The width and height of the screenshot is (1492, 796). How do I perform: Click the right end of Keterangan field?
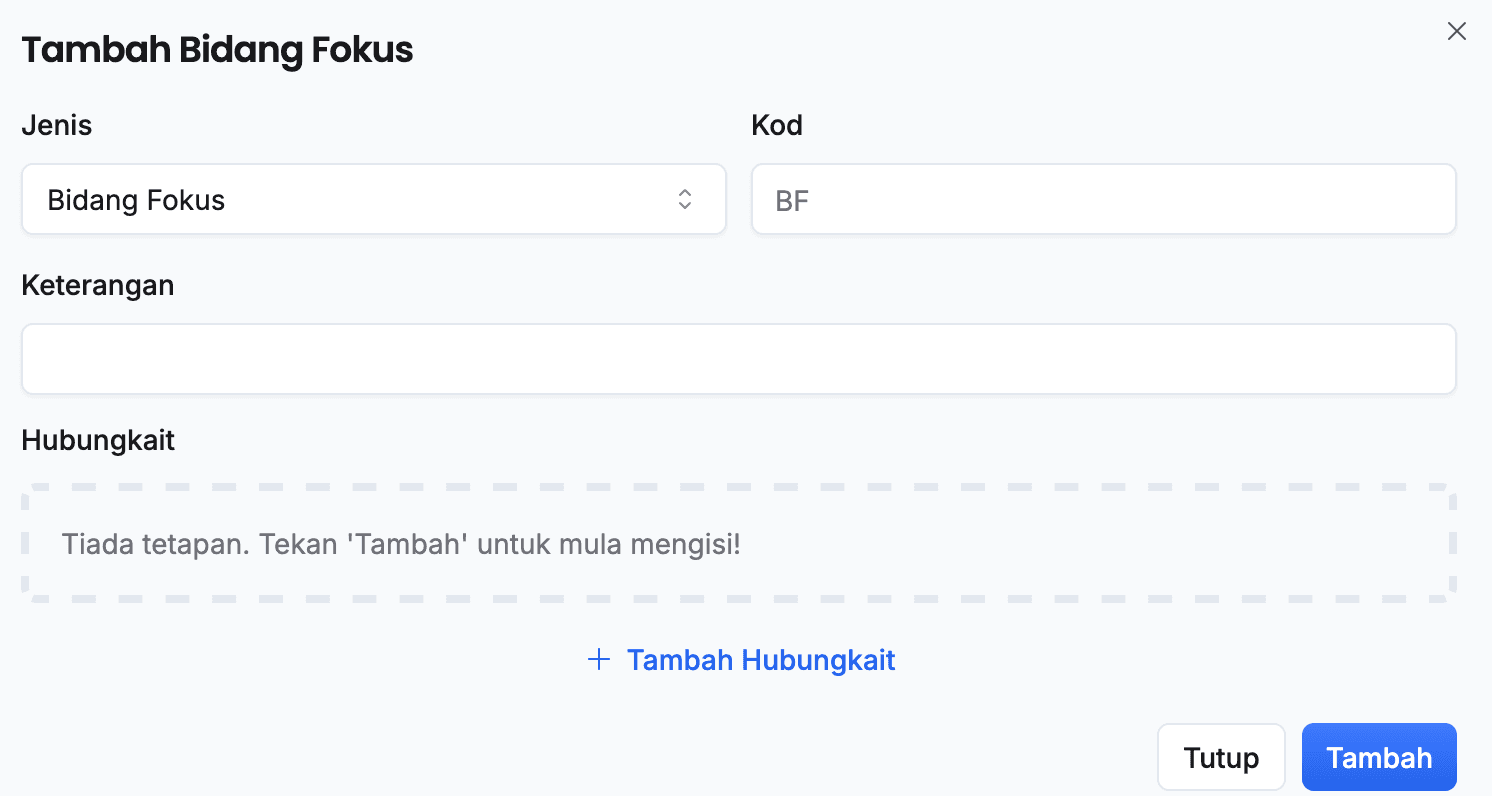1420,359
